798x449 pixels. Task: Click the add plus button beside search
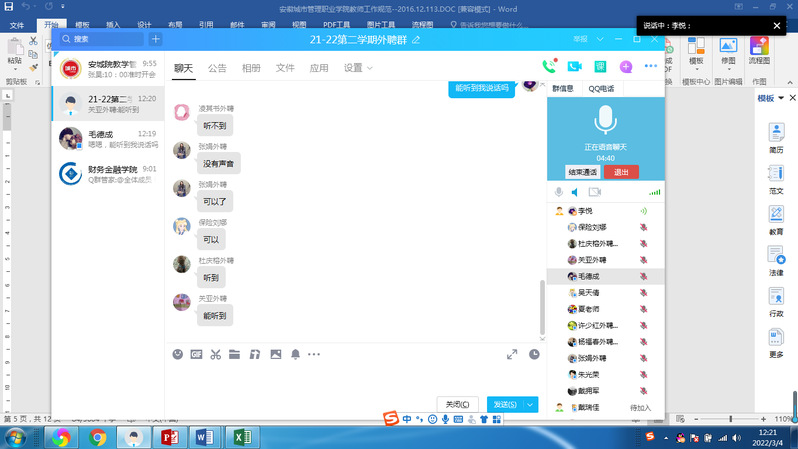[156, 39]
